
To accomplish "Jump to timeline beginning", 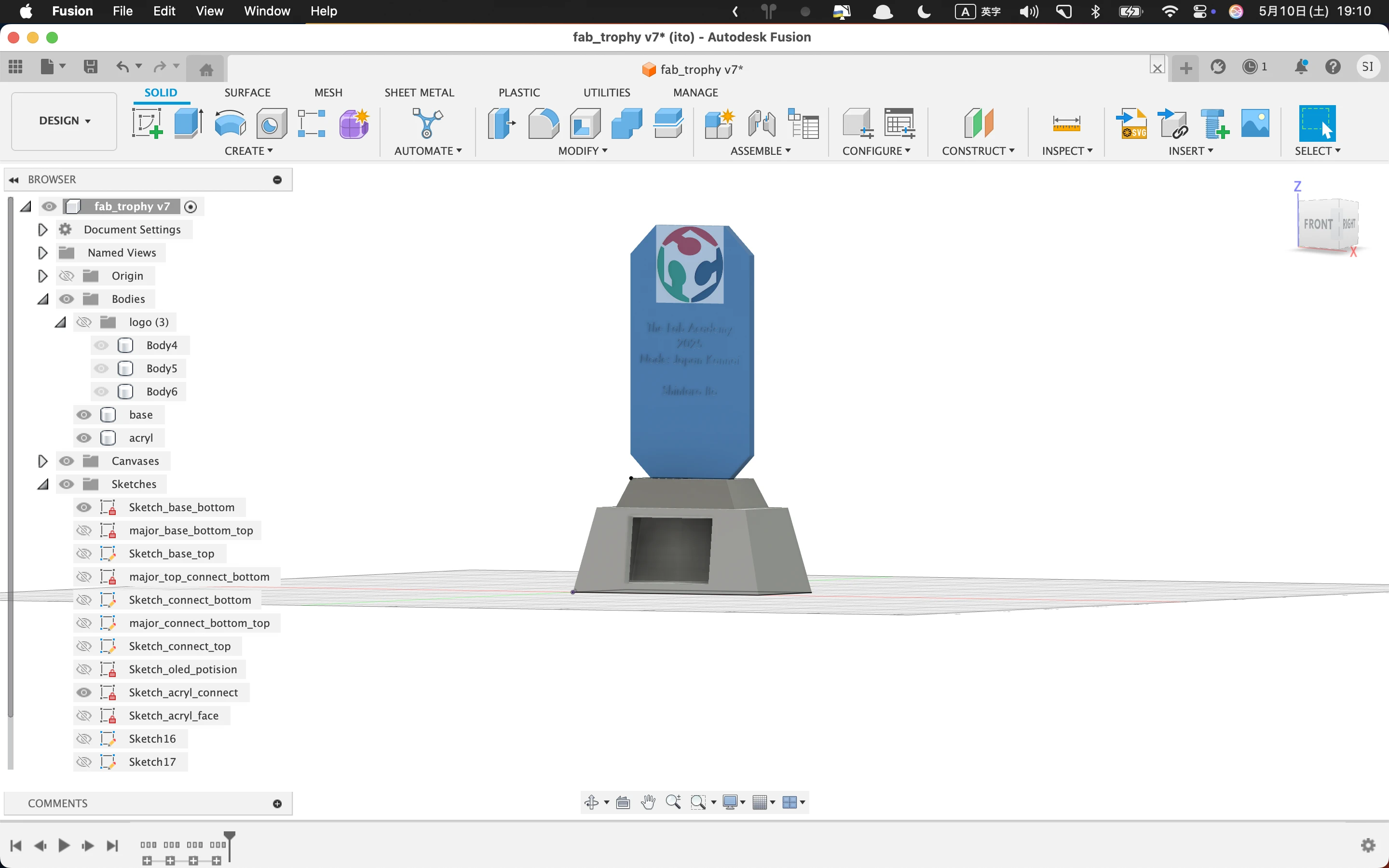I will tap(16, 845).
